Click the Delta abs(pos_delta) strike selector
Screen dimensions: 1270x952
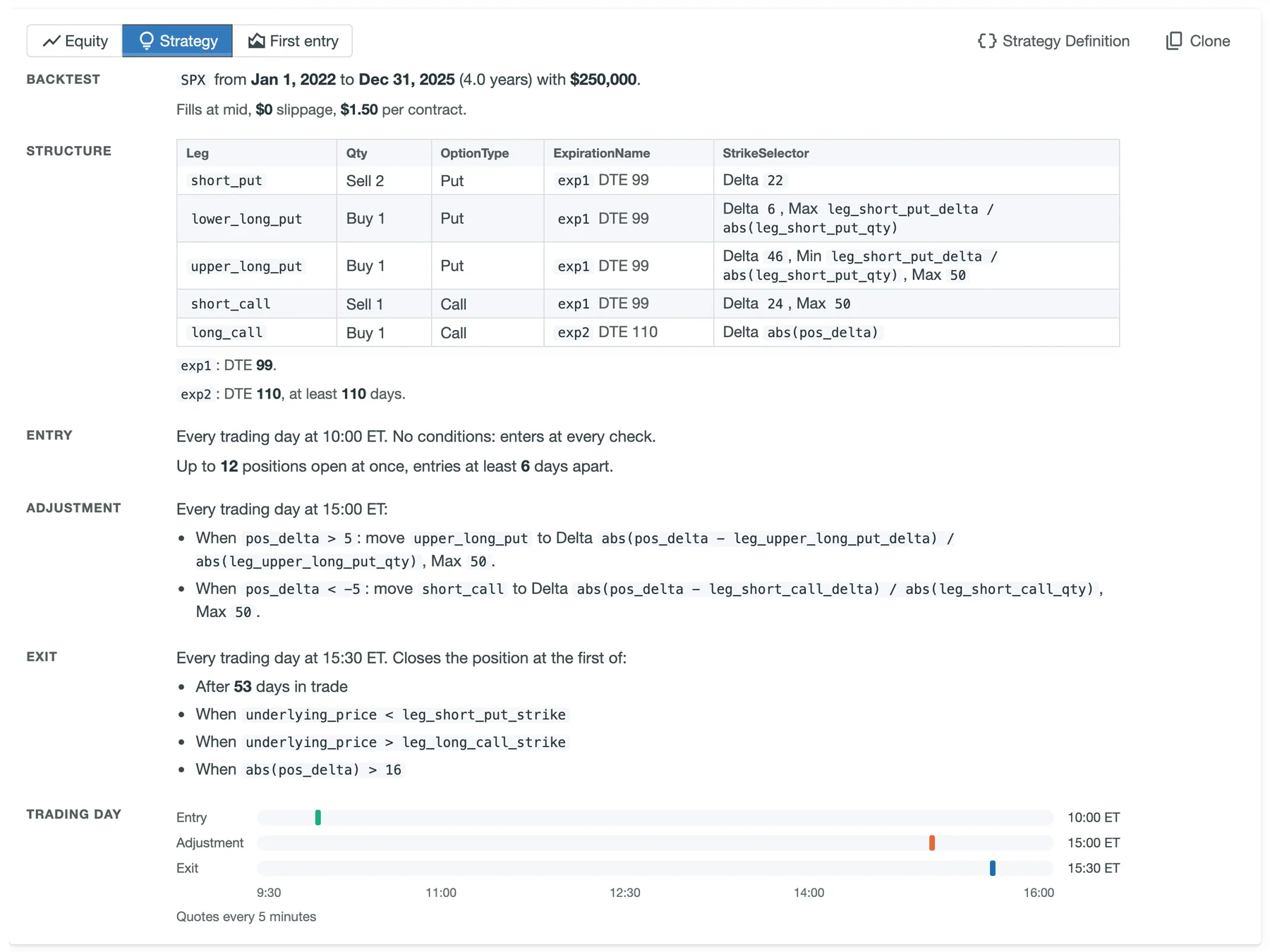coord(917,332)
